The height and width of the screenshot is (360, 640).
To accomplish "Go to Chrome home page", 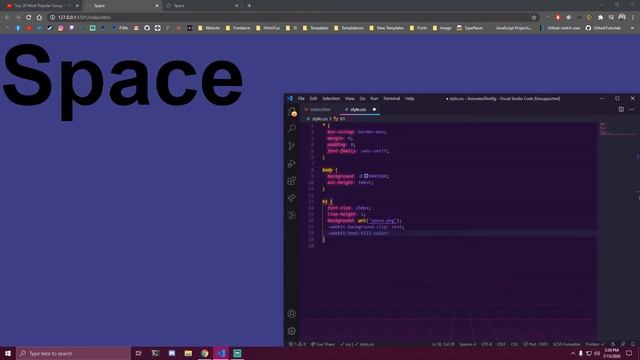I will tap(40, 18).
